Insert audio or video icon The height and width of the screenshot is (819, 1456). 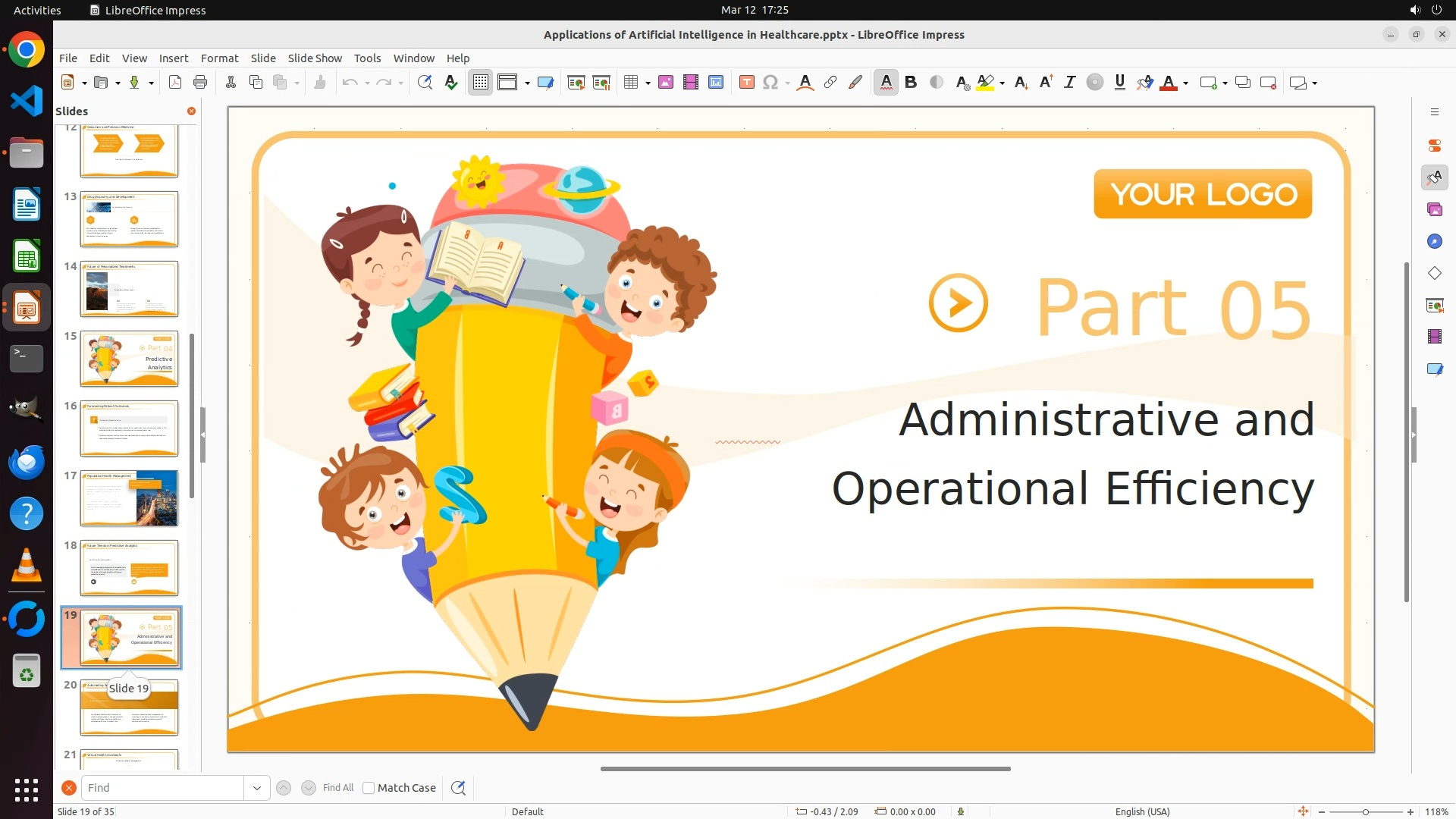tap(691, 83)
